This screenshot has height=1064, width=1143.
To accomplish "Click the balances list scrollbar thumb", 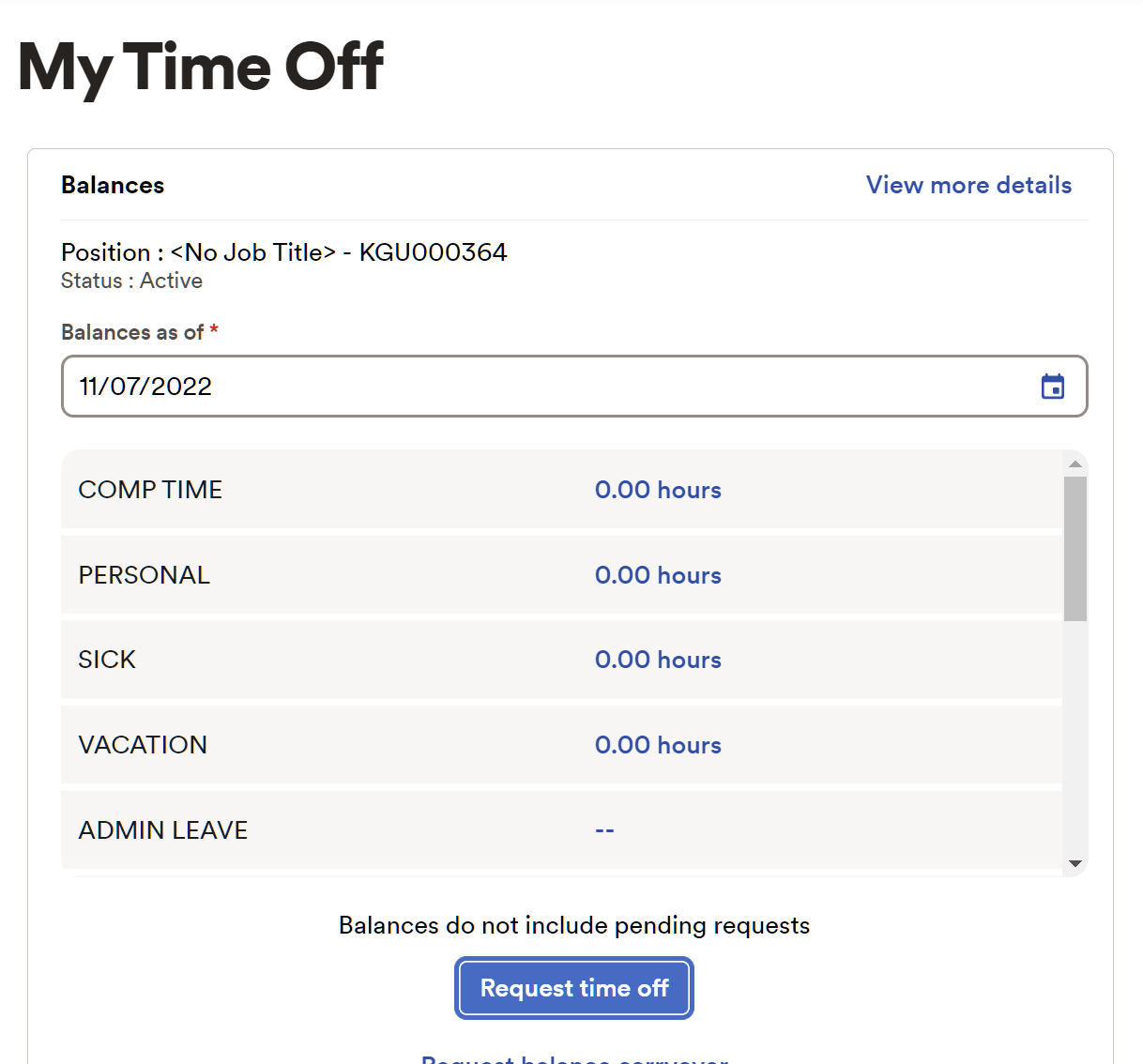I will pos(1075,549).
